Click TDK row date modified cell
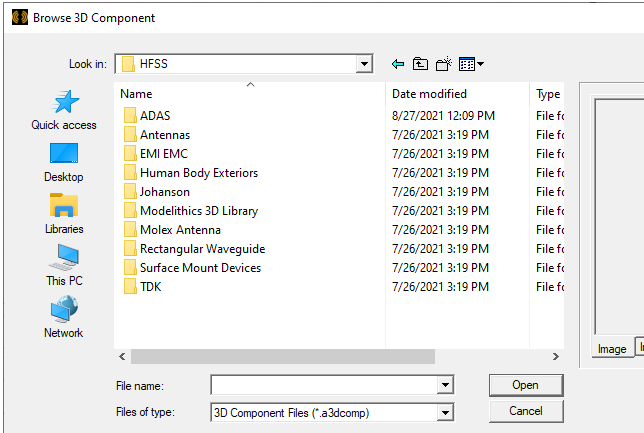 (x=440, y=287)
